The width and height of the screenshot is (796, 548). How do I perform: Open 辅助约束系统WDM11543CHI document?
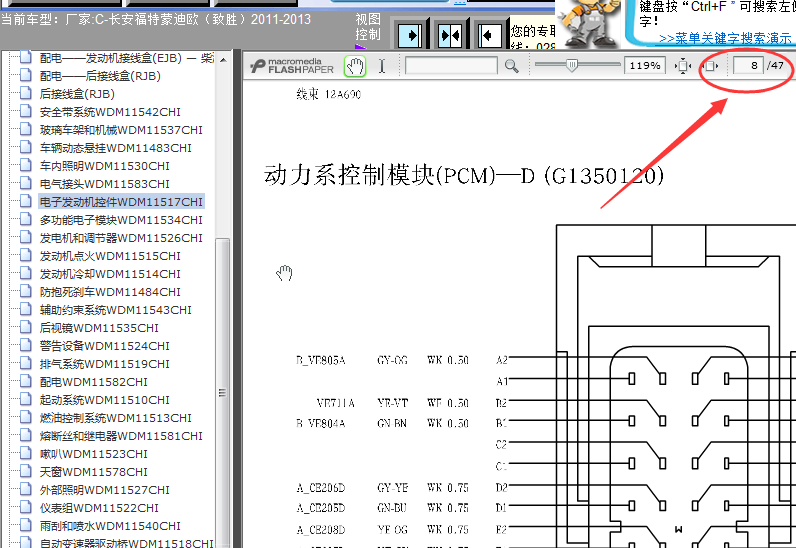pyautogui.click(x=116, y=310)
